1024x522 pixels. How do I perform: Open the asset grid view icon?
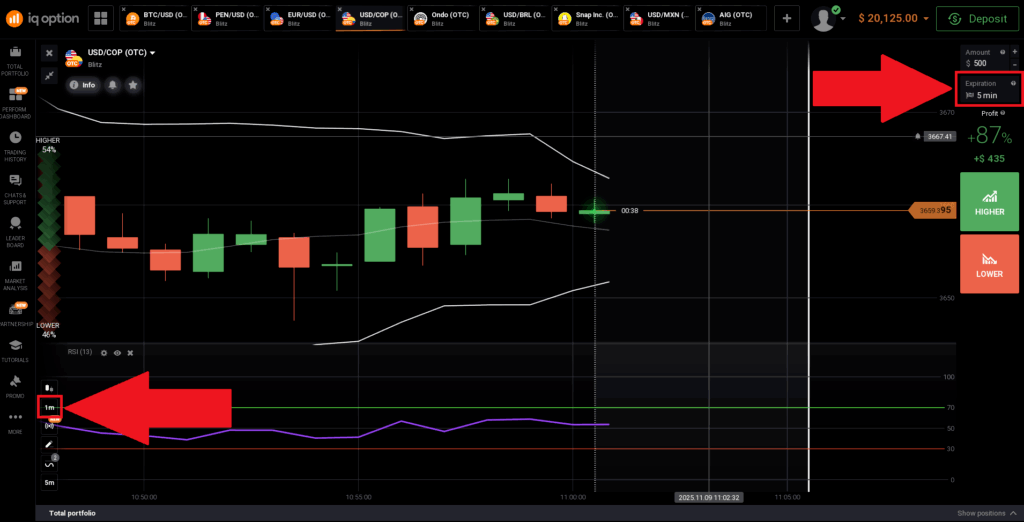101,18
